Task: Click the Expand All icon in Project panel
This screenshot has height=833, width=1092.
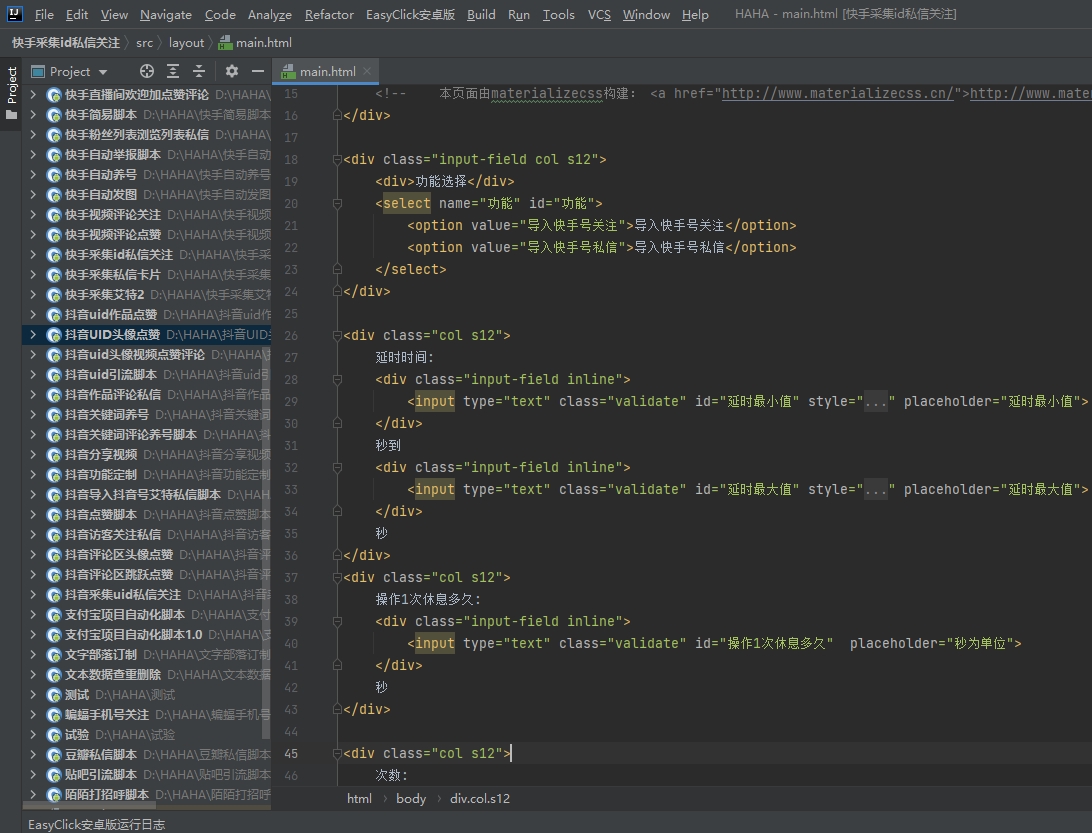Action: [x=173, y=71]
